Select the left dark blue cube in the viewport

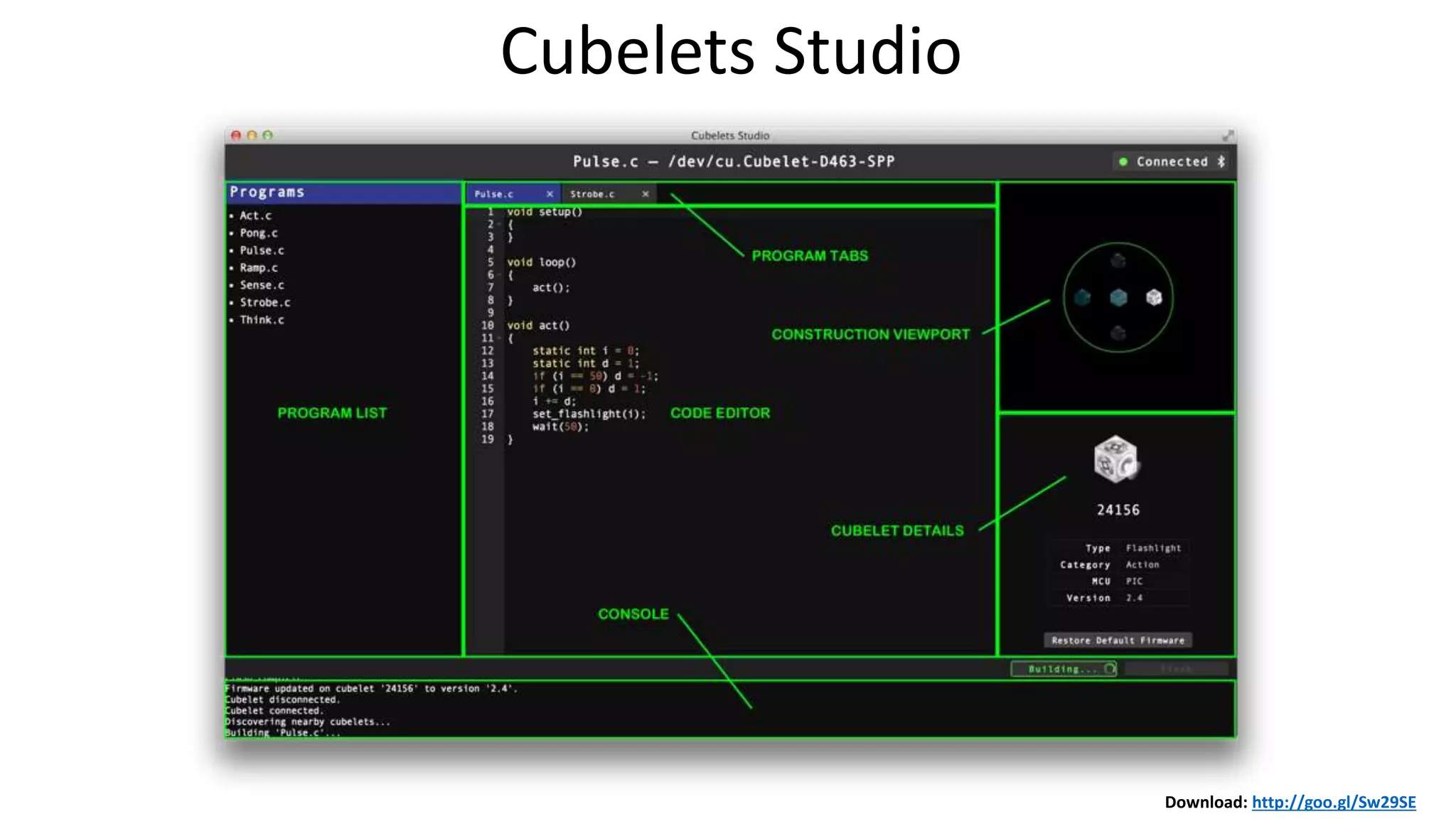click(x=1083, y=297)
